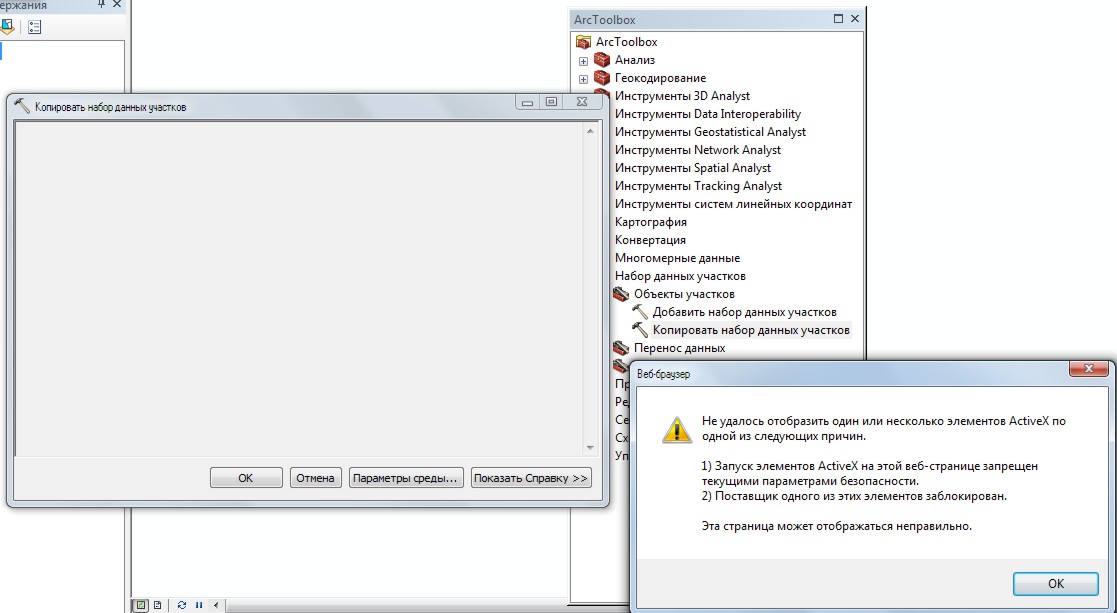Expand the Анализ toolbox
Viewport: 1117px width, 613px height.
[583, 61]
